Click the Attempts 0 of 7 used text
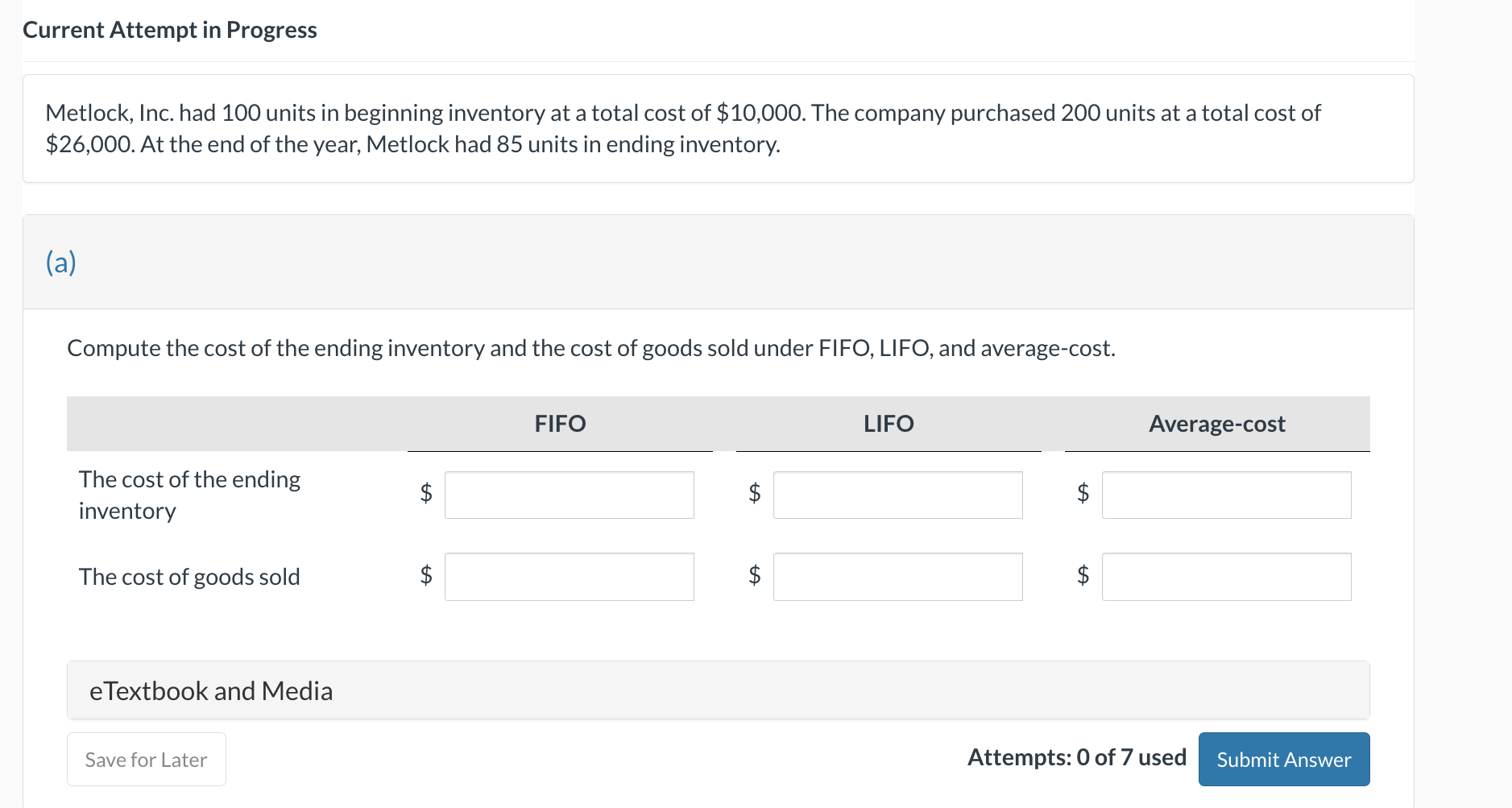Image resolution: width=1512 pixels, height=808 pixels. coord(1076,757)
